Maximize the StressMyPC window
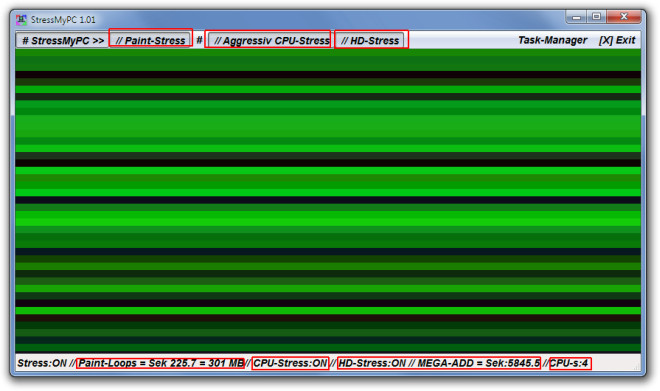Screen dimensions: 660x391 [x=596, y=17]
